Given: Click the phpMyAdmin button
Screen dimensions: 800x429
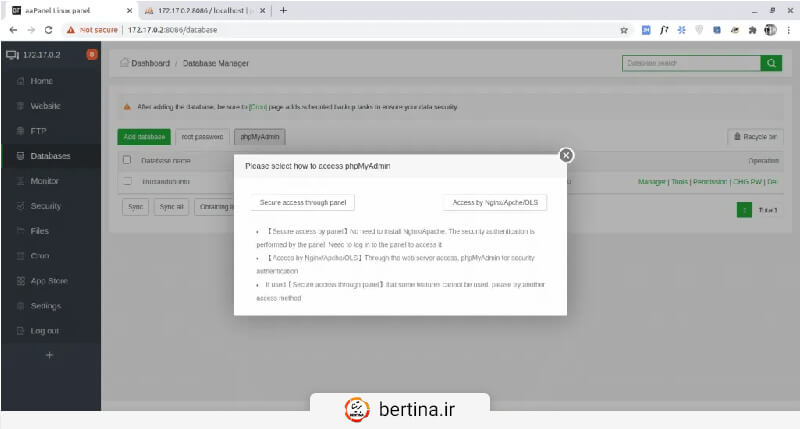Looking at the screenshot, I should [x=260, y=137].
